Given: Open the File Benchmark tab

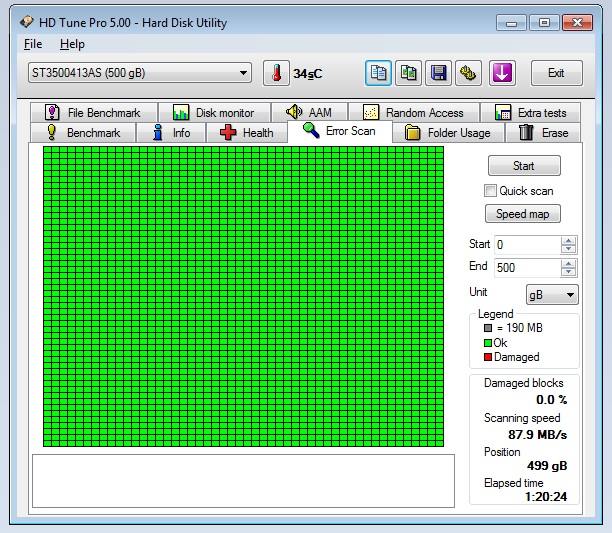Looking at the screenshot, I should pyautogui.click(x=94, y=113).
